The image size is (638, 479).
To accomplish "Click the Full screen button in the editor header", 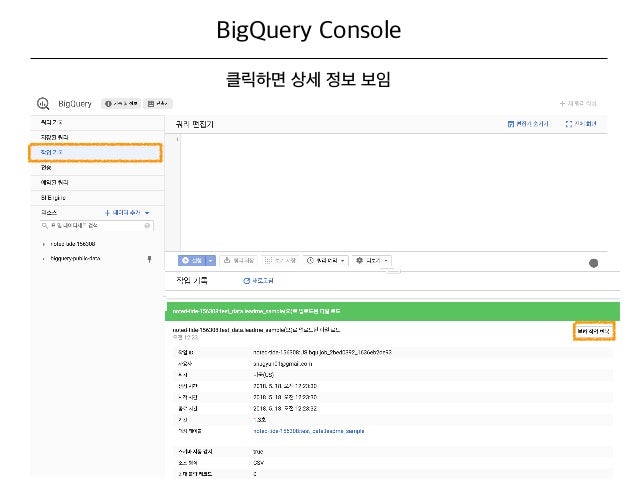I will [581, 124].
